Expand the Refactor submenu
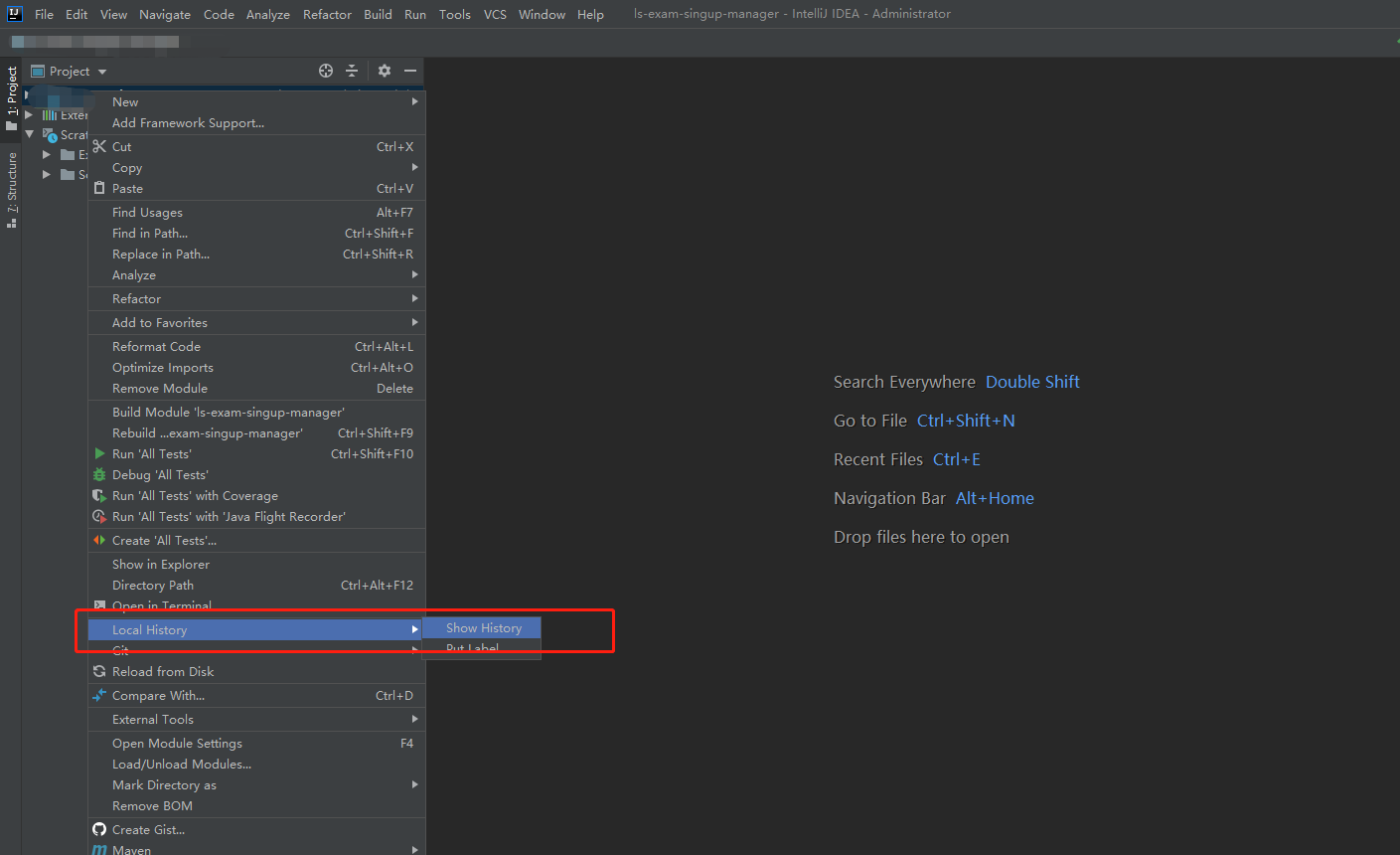This screenshot has width=1400, height=855. [x=415, y=298]
